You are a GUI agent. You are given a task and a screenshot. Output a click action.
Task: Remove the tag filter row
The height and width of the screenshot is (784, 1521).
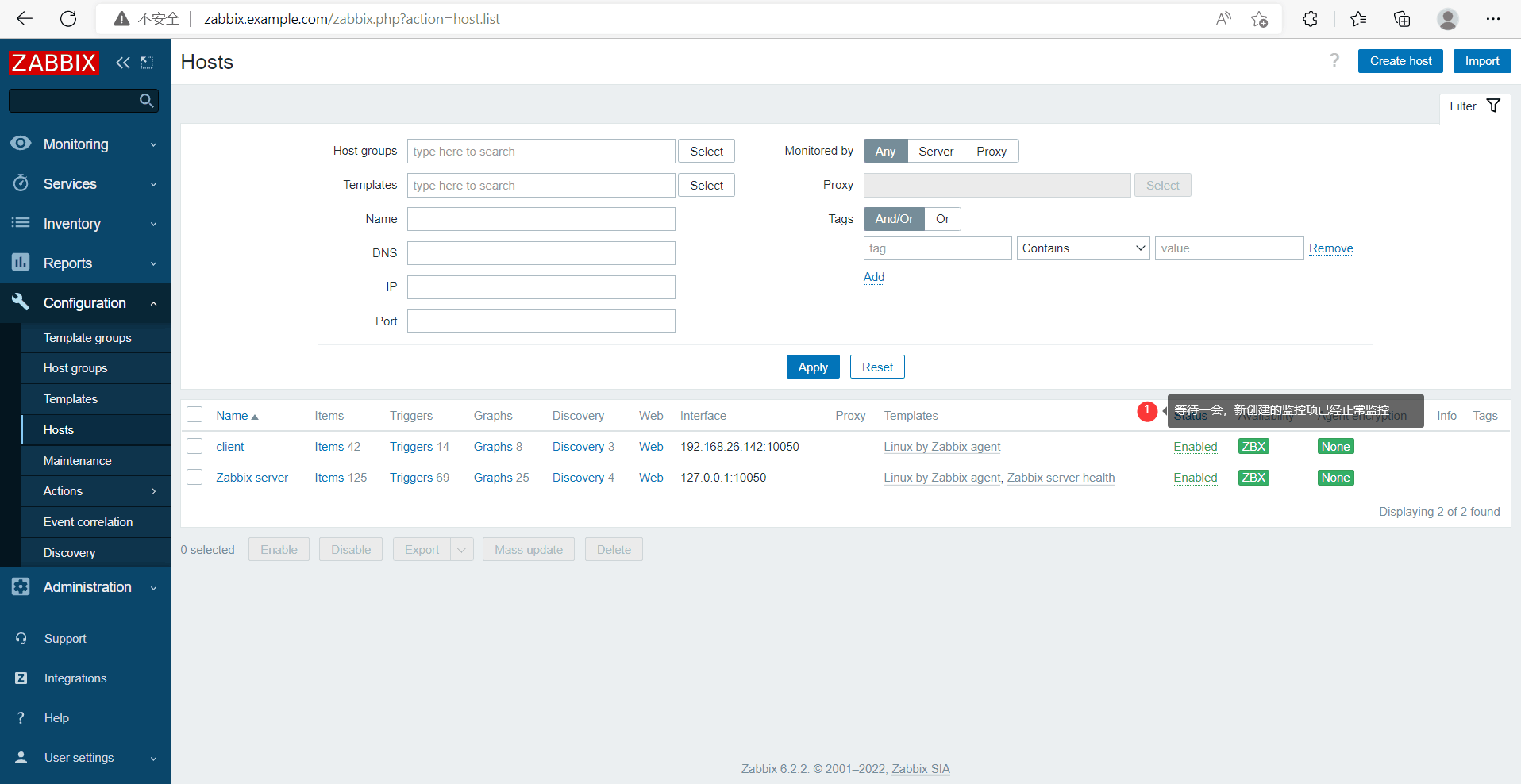[x=1330, y=248]
